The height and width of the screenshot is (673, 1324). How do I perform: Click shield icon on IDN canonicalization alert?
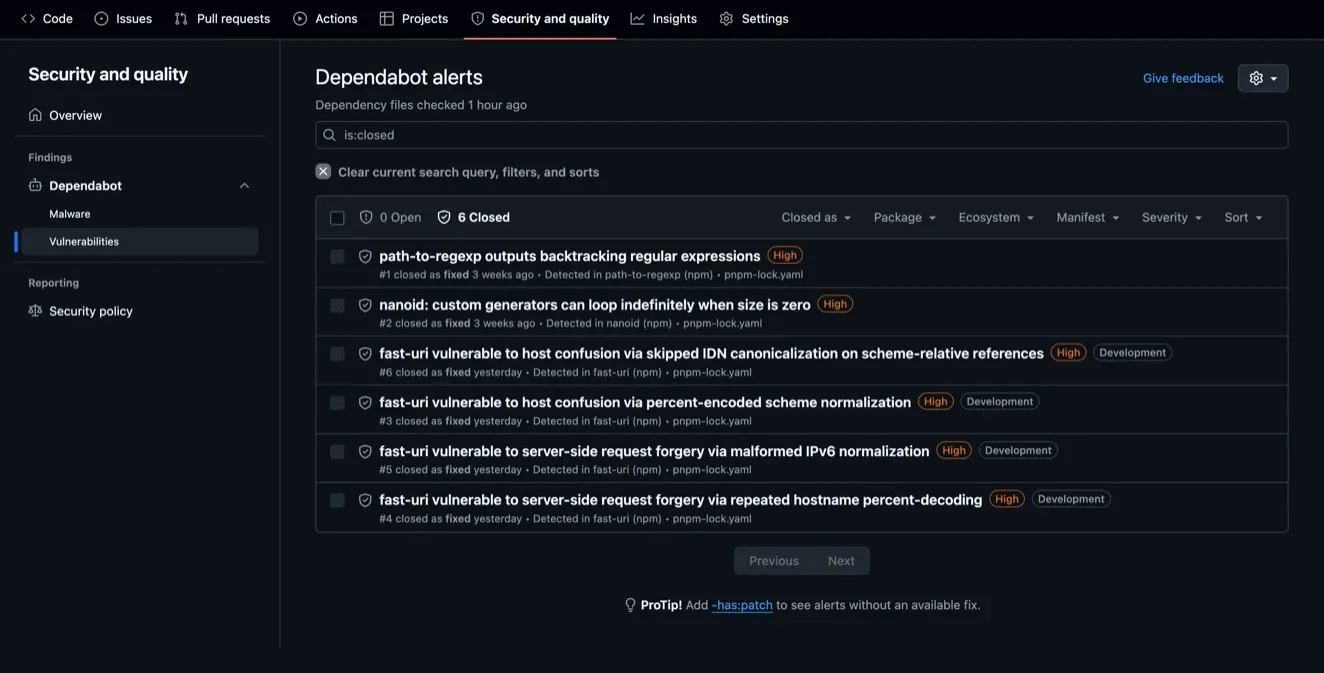pos(365,354)
